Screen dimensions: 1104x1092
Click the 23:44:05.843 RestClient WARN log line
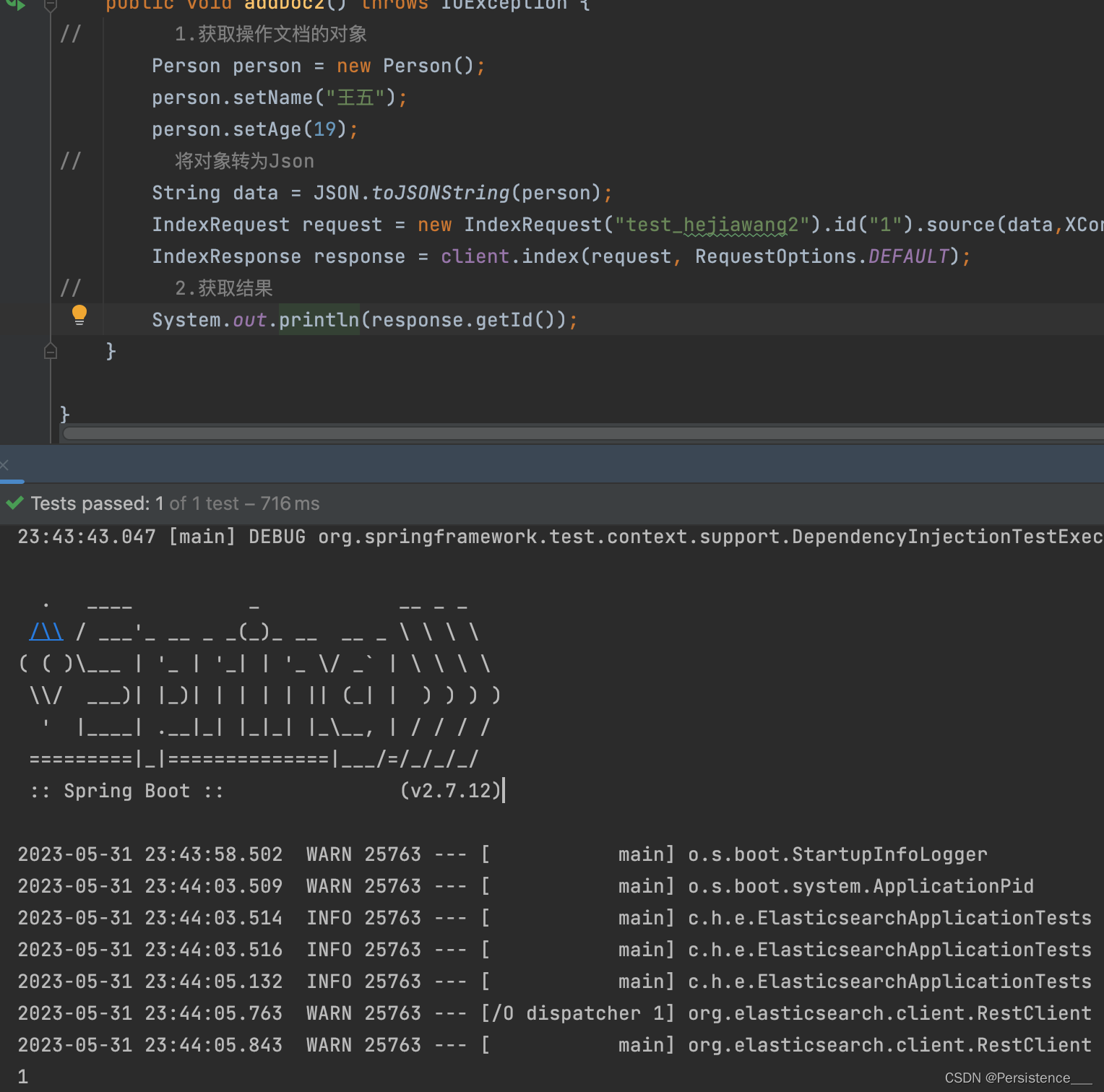[x=555, y=1045]
